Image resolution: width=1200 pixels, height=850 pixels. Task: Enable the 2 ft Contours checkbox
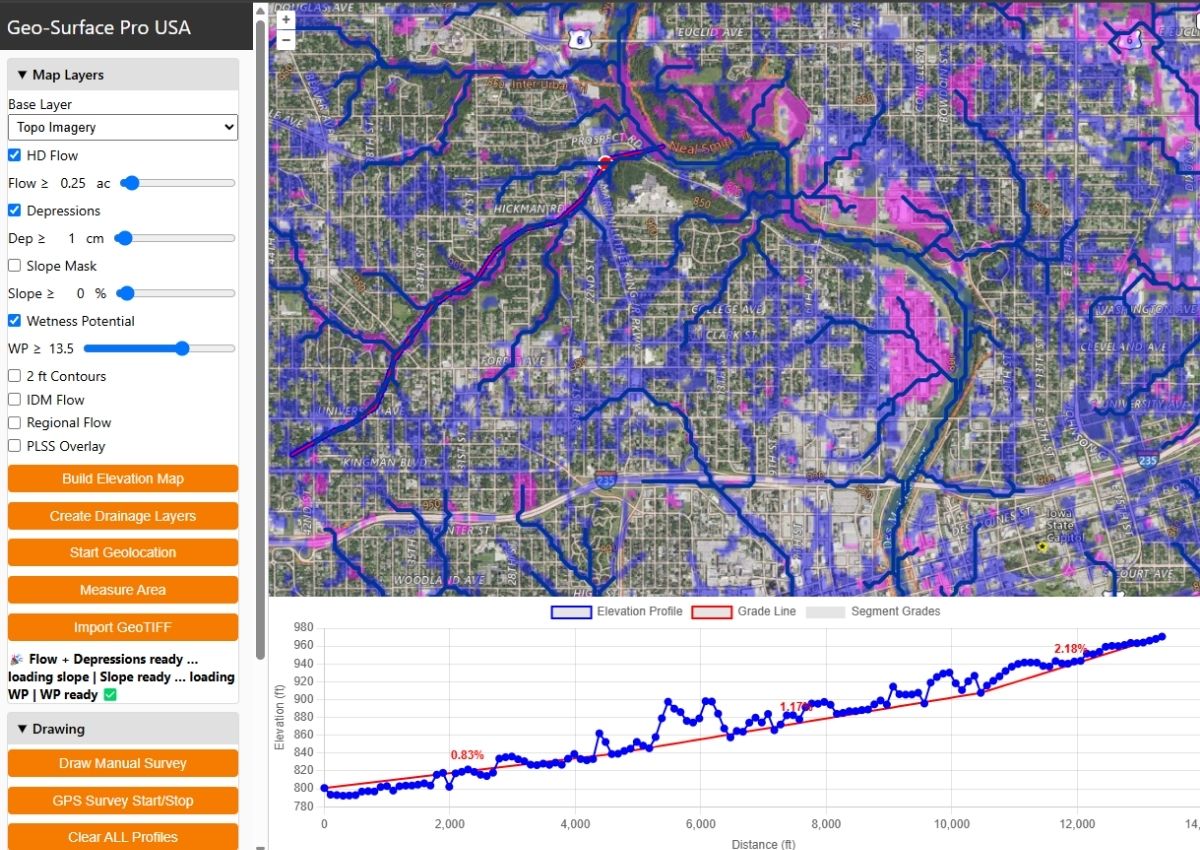(15, 376)
